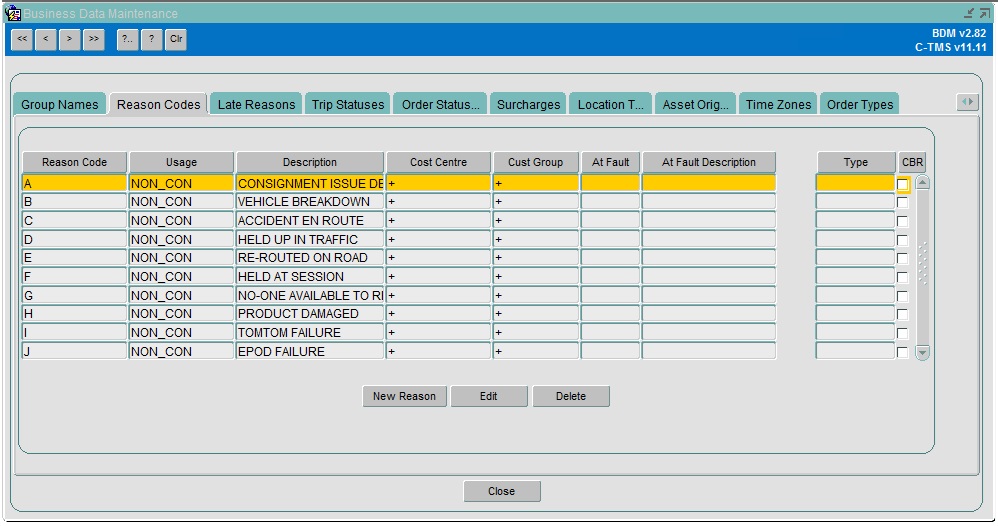The image size is (998, 526).
Task: Click scroll up arrow of reason list
Action: 922,183
